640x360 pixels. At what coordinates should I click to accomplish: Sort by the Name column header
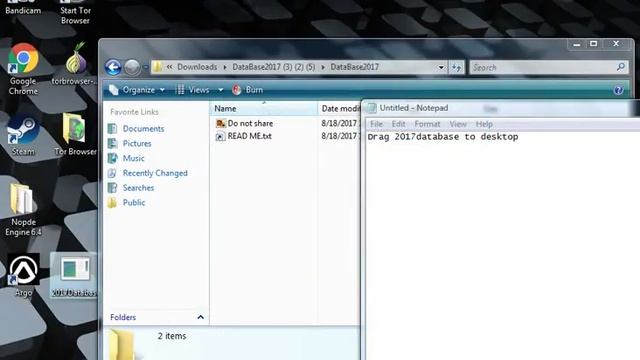point(264,109)
